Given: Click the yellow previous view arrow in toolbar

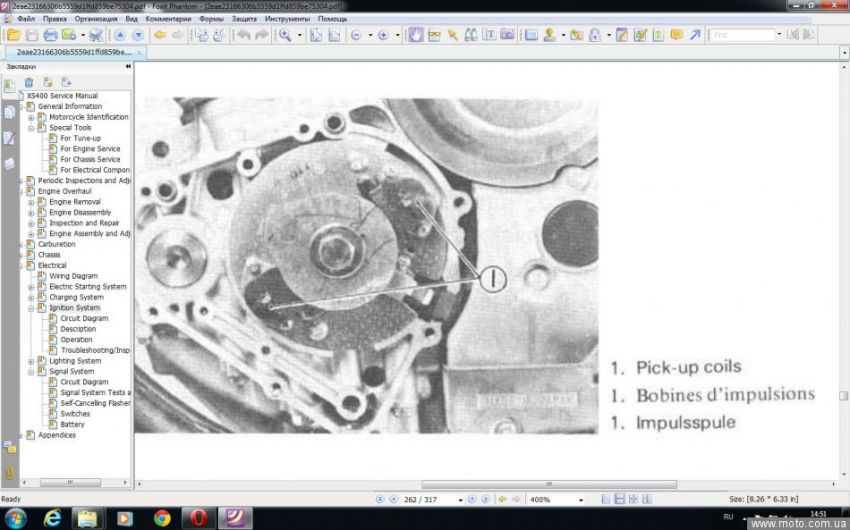Looking at the screenshot, I should tap(160, 35).
